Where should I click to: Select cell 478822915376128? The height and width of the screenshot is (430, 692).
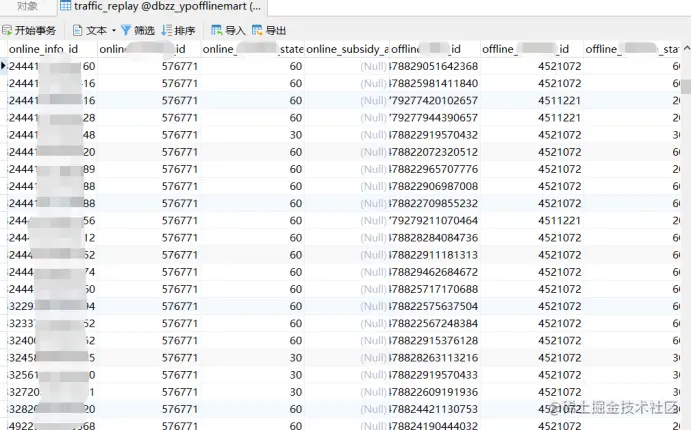click(434, 341)
